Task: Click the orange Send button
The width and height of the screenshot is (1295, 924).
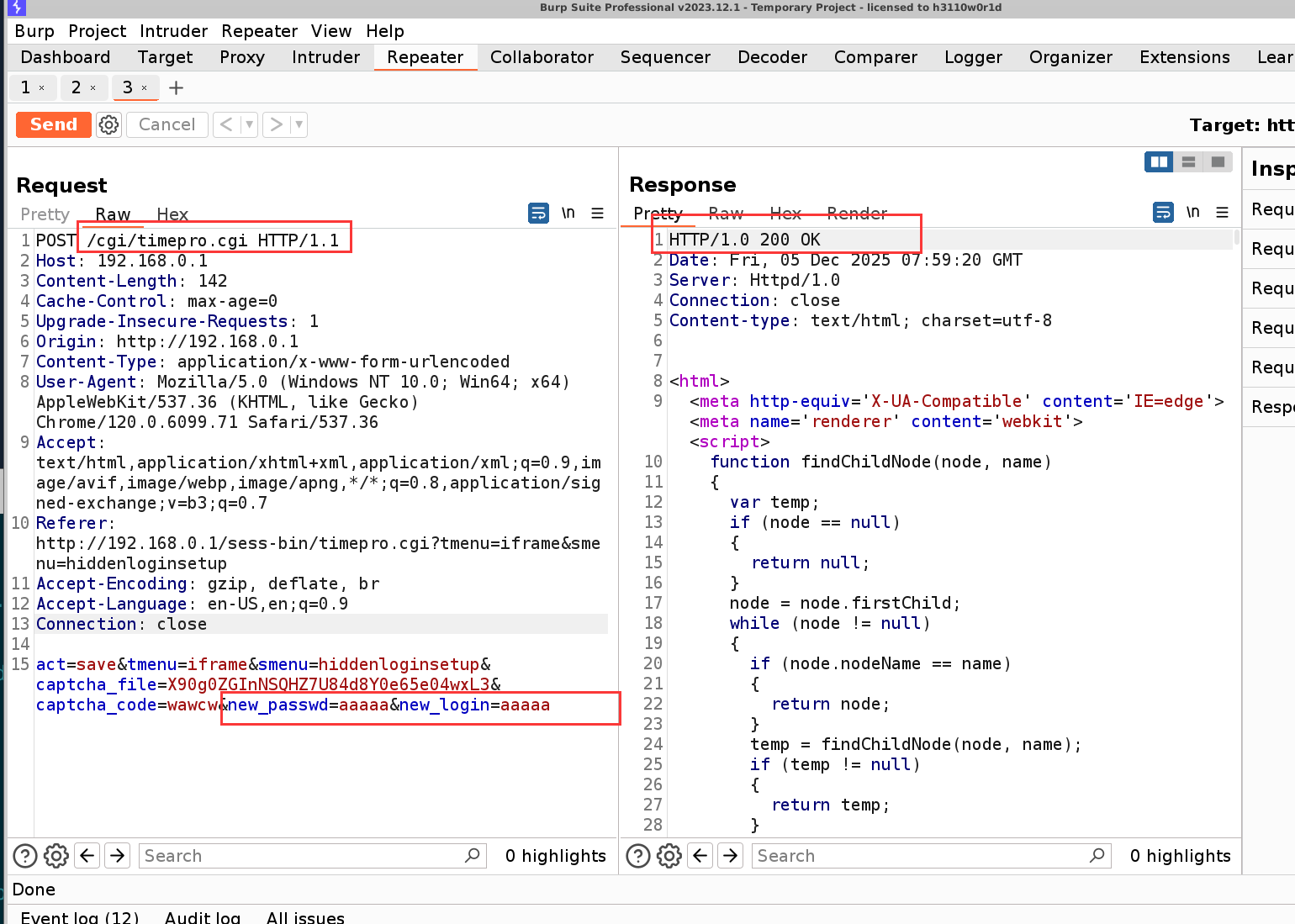Action: pyautogui.click(x=54, y=124)
